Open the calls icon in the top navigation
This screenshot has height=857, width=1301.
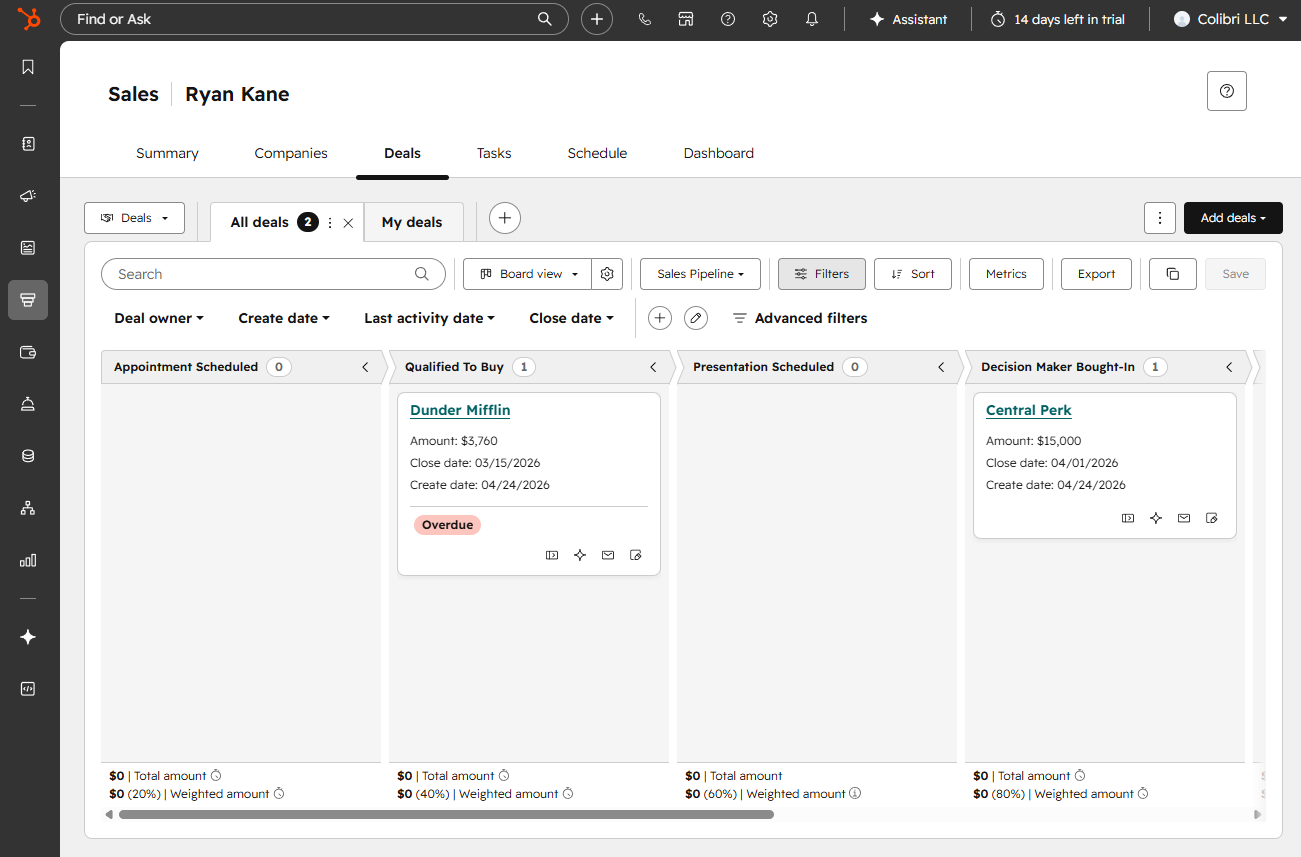pyautogui.click(x=644, y=18)
